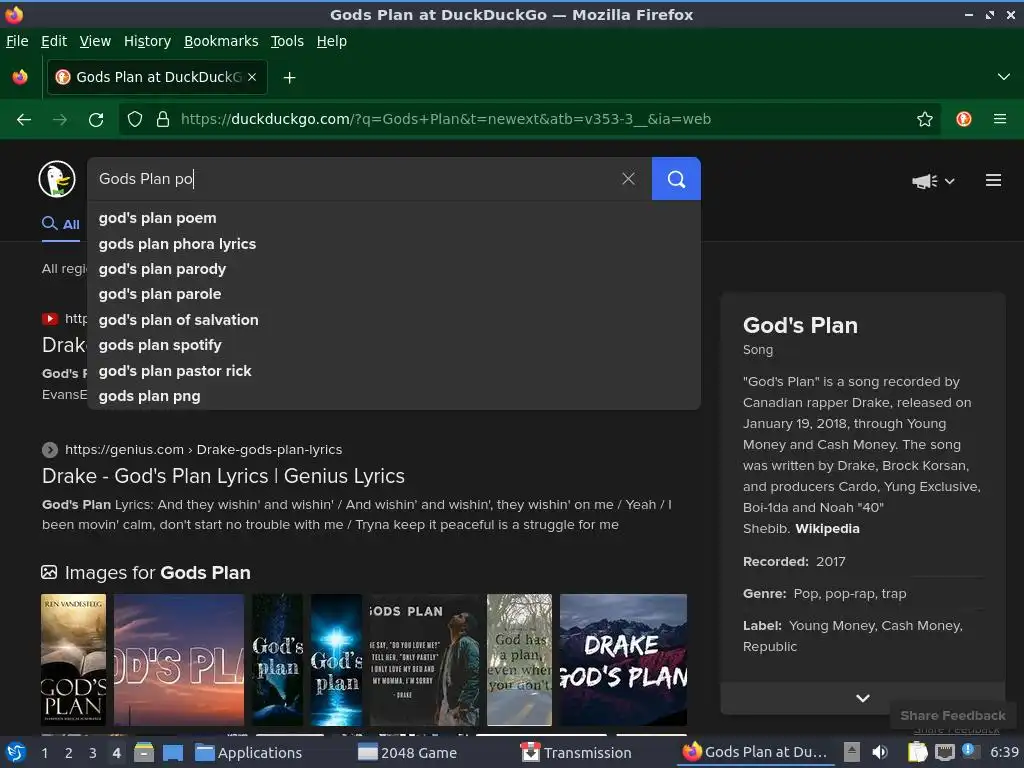
Task: Open Drake - God's Plan Lyrics Genius result
Action: tap(223, 476)
